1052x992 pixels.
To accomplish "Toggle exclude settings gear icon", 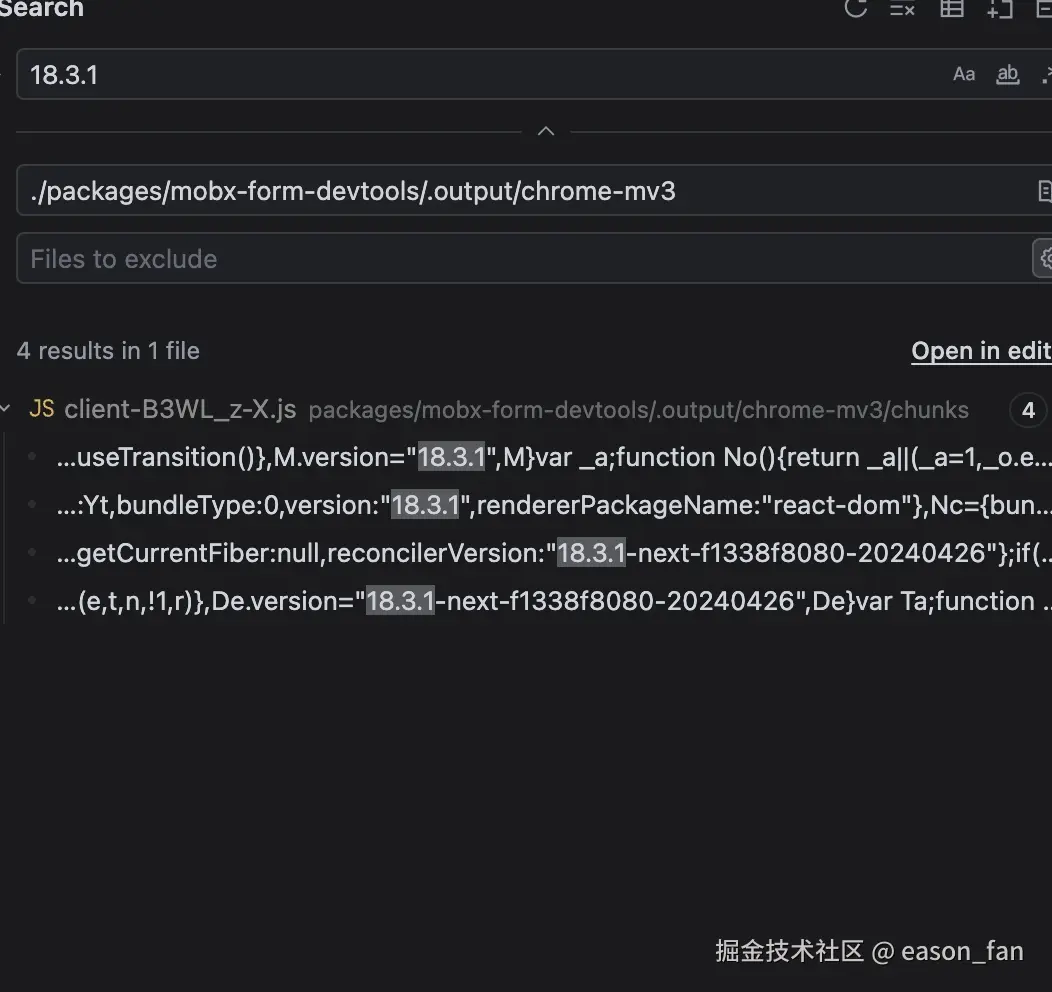I will (x=1044, y=258).
